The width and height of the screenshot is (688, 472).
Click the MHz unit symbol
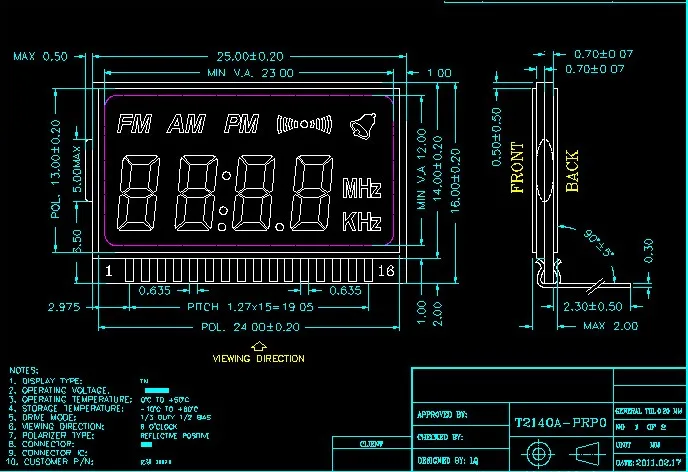[362, 188]
